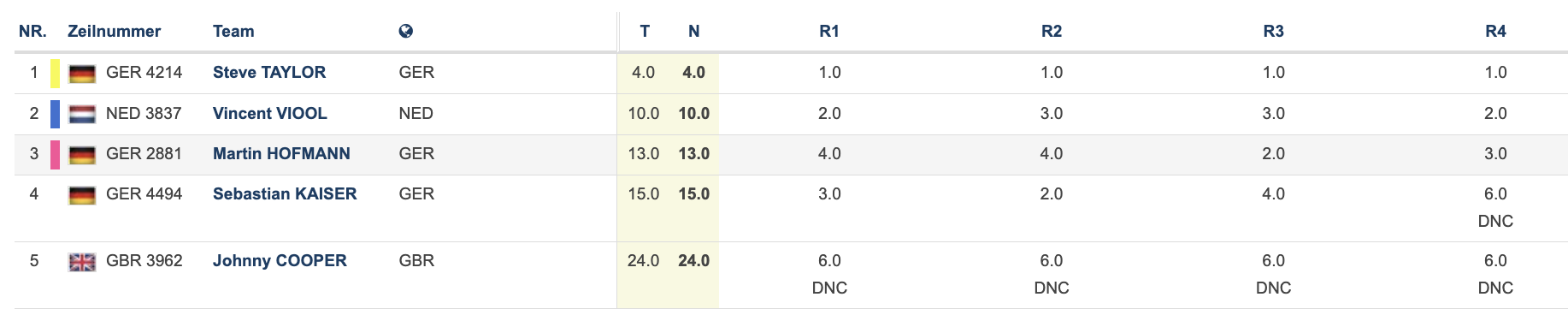Click the German flag beside GER 2881
Screen dimensions: 1568x315
click(x=82, y=155)
